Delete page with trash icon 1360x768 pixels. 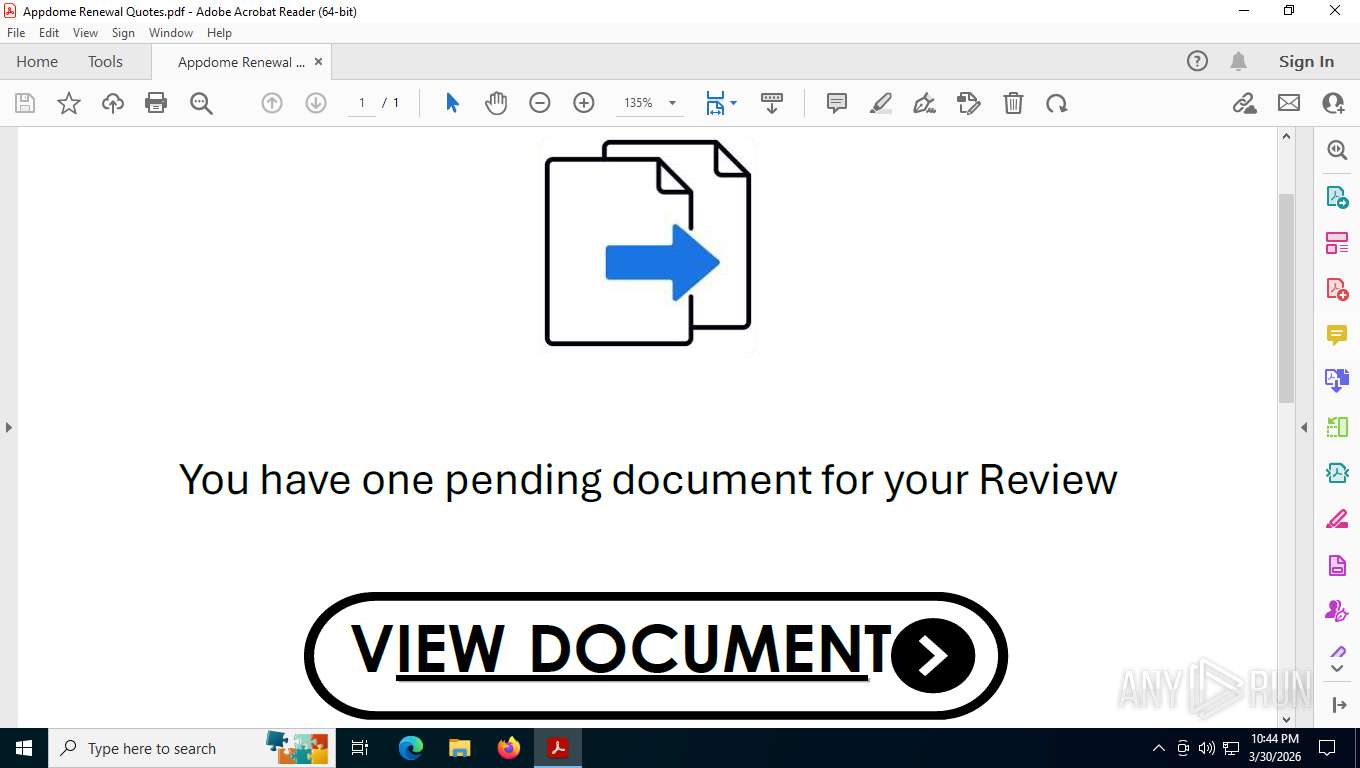pos(1013,103)
